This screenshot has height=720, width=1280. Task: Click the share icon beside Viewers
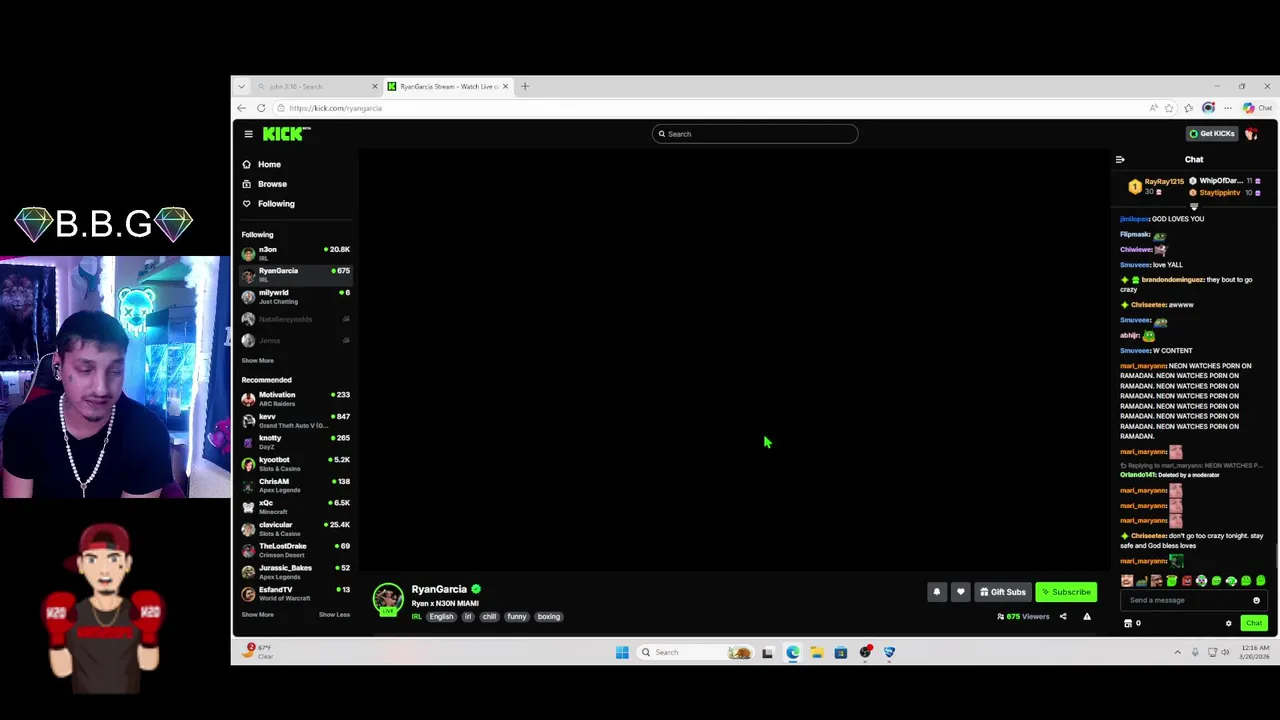tap(1063, 617)
